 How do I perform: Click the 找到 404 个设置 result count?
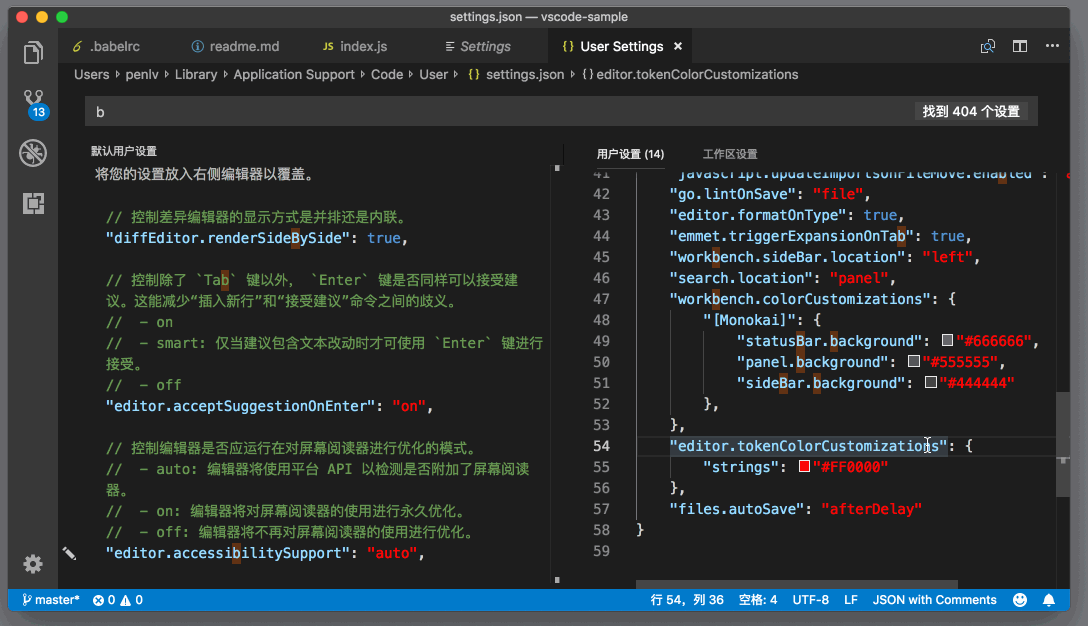point(971,112)
